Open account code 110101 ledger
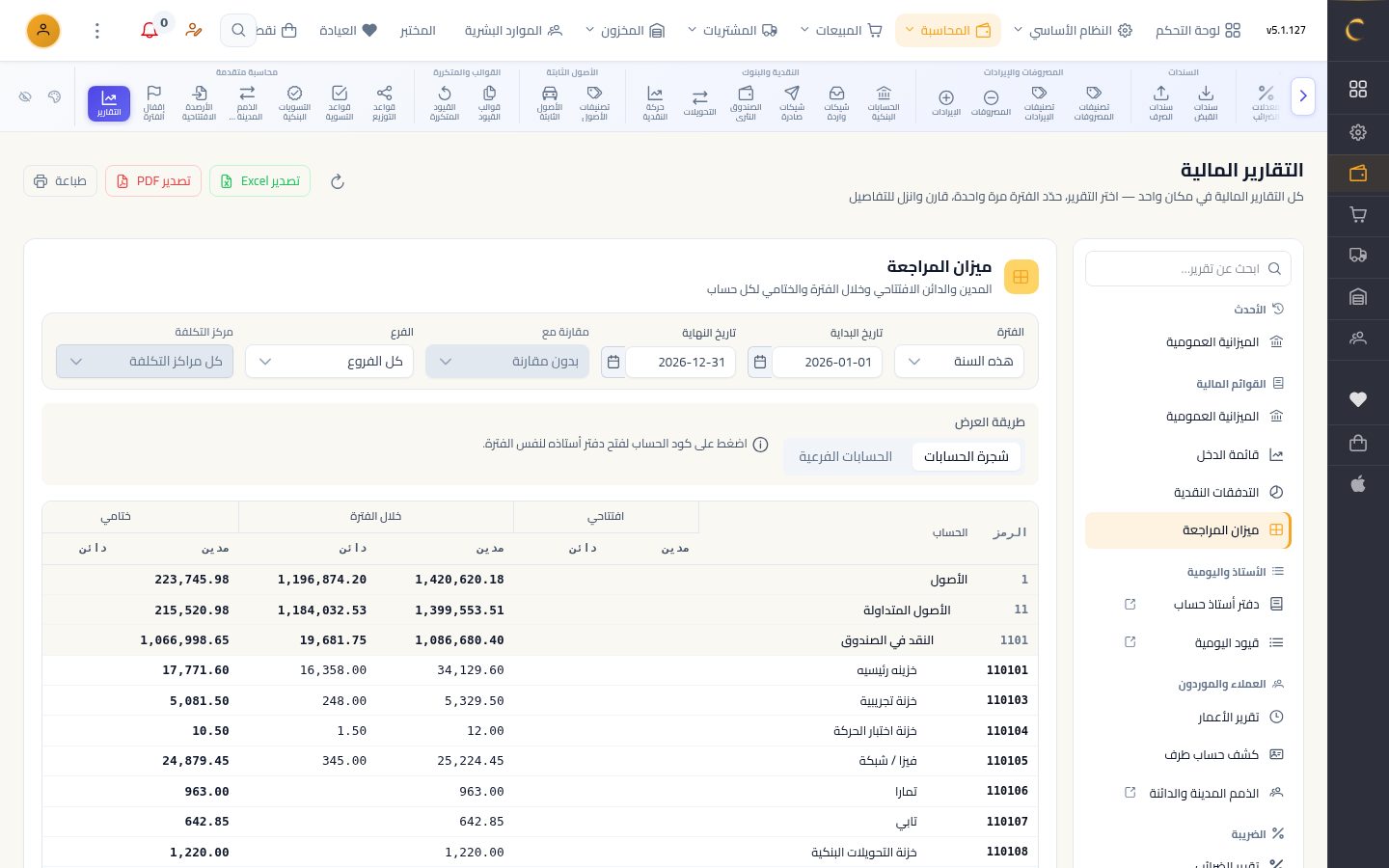The height and width of the screenshot is (868, 1389). pyautogui.click(x=1007, y=670)
